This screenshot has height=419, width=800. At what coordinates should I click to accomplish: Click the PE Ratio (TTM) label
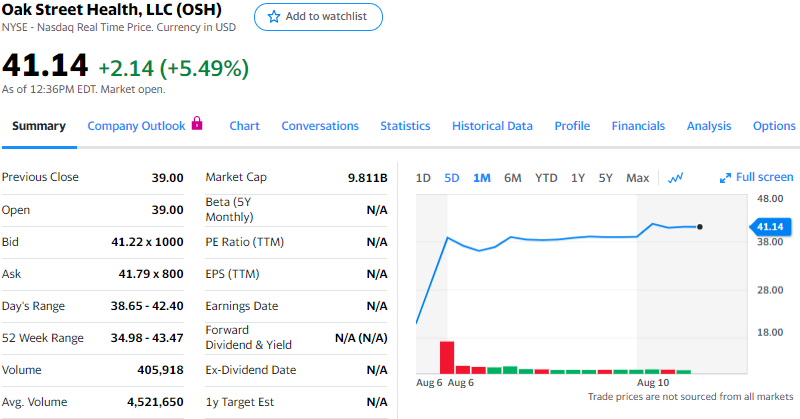tap(245, 242)
